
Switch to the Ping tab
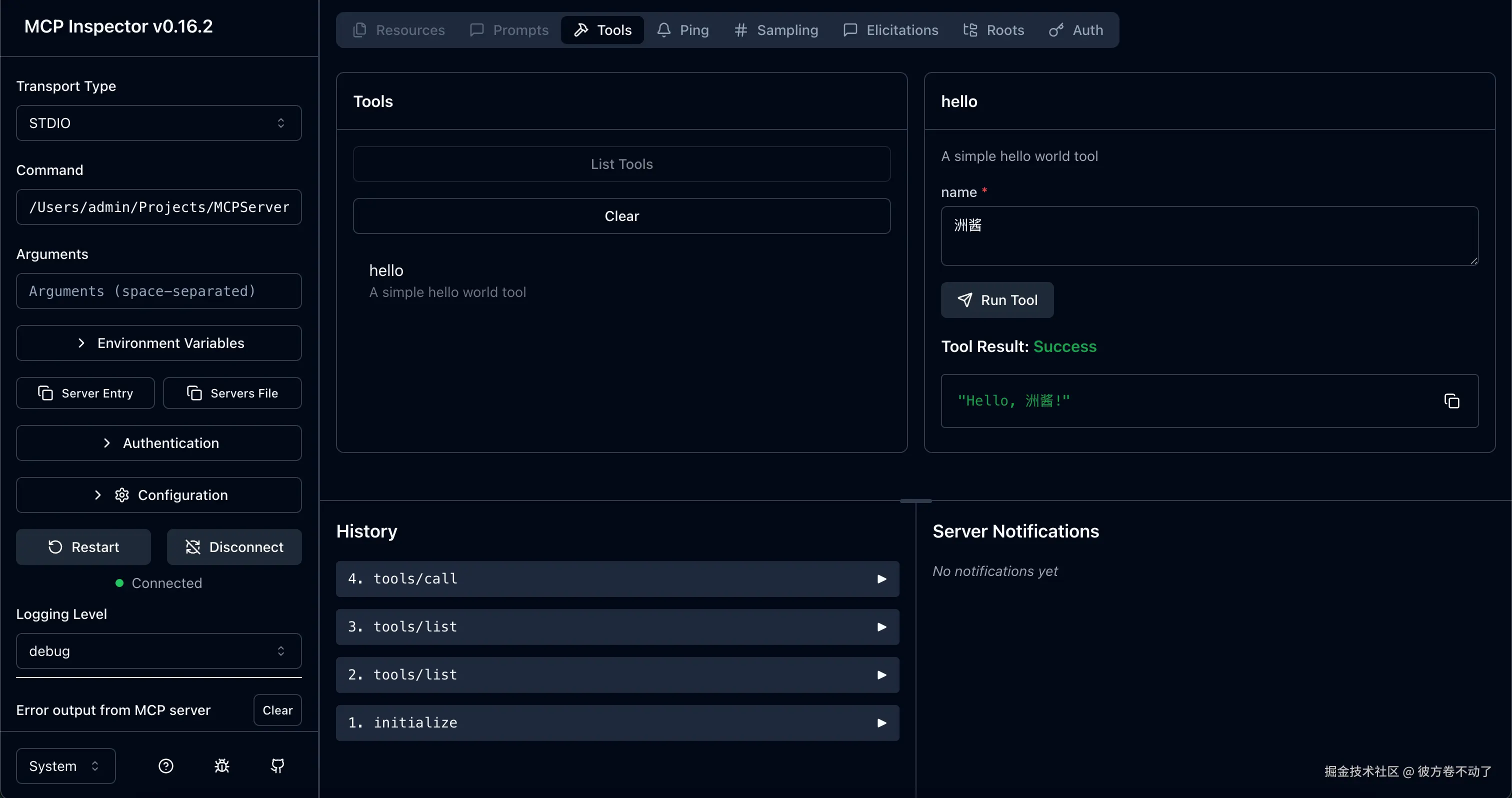[x=682, y=30]
